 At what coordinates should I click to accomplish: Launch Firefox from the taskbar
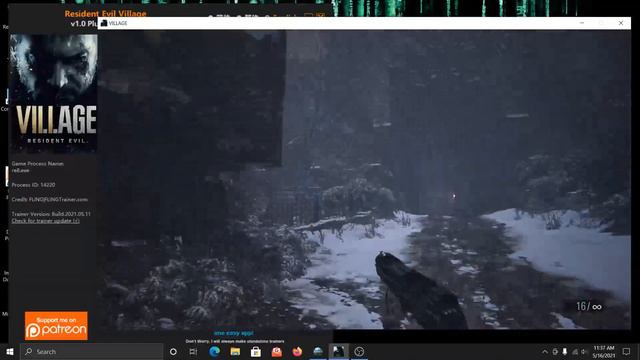click(297, 351)
